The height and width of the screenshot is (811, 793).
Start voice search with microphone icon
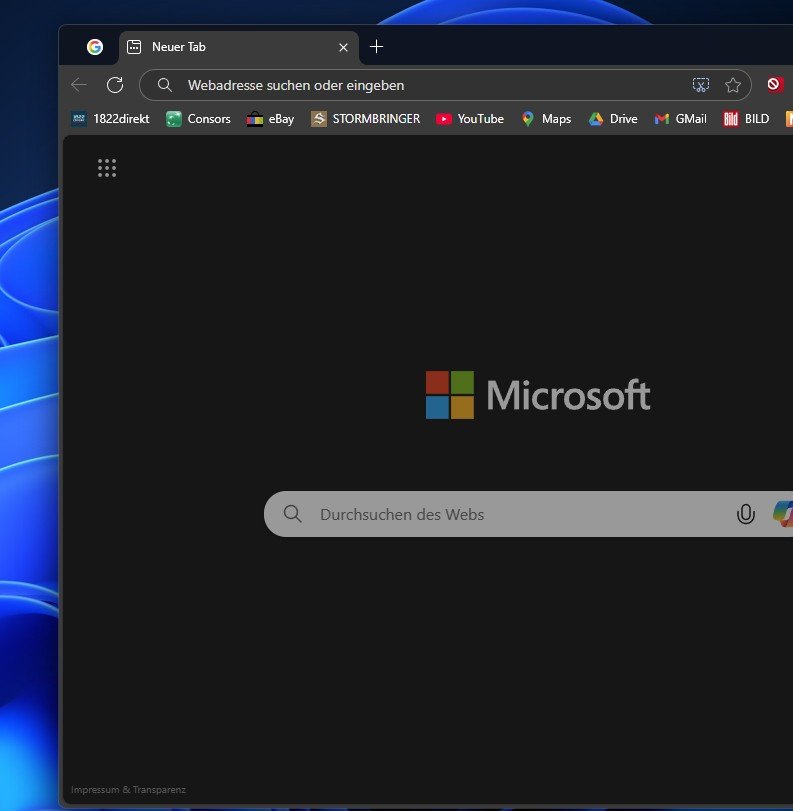point(745,514)
